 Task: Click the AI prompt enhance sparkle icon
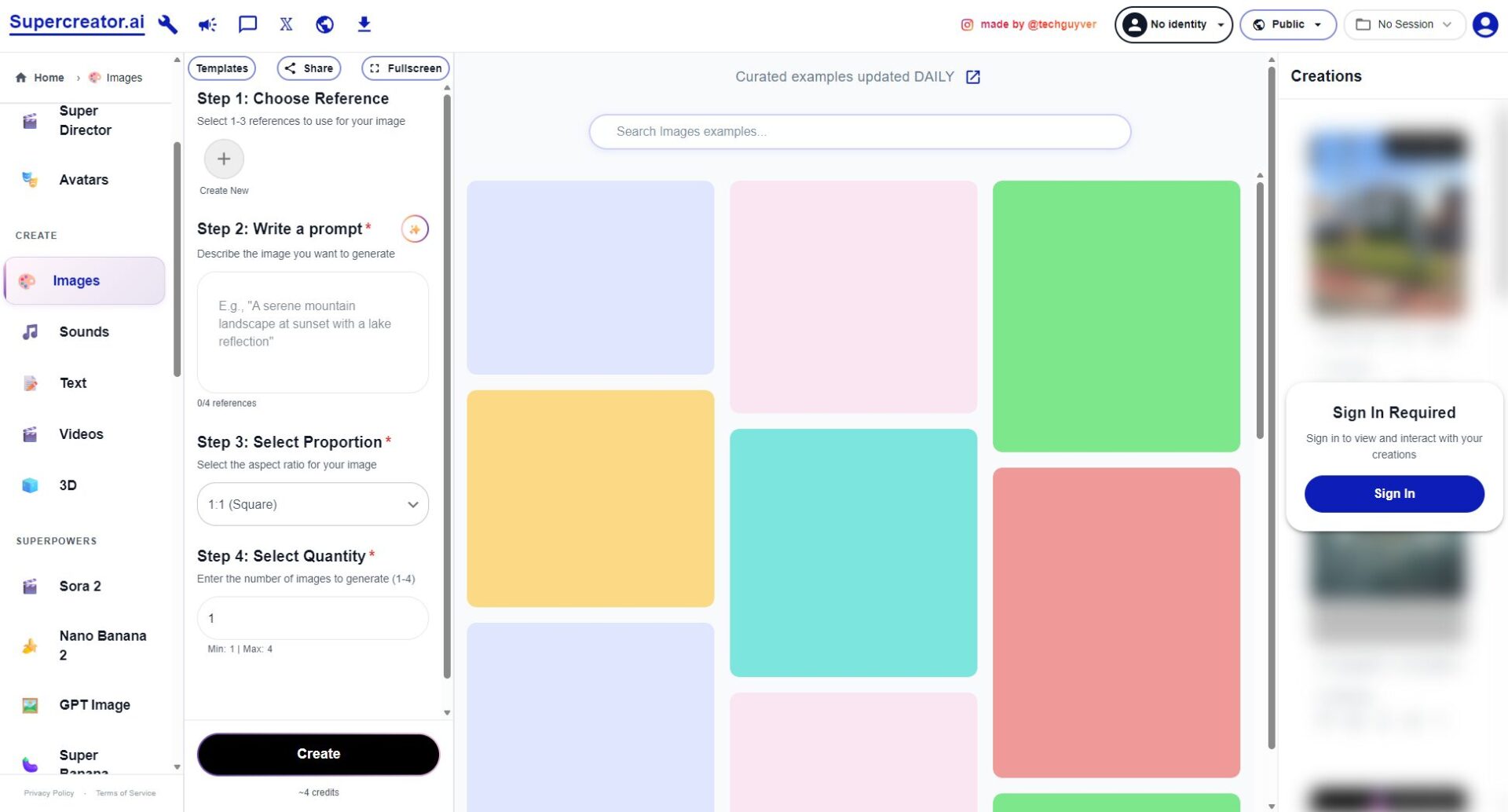(414, 229)
